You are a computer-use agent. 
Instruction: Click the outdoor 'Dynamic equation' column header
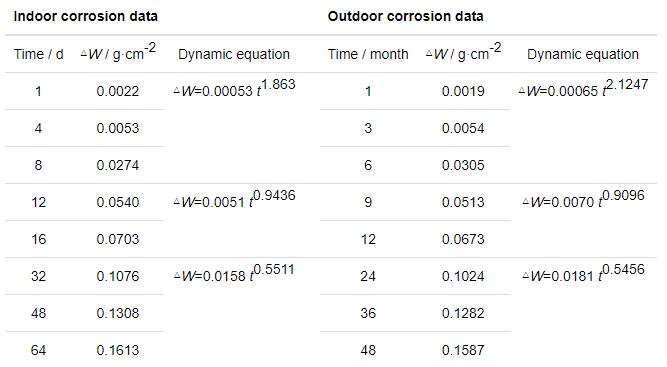click(x=583, y=54)
